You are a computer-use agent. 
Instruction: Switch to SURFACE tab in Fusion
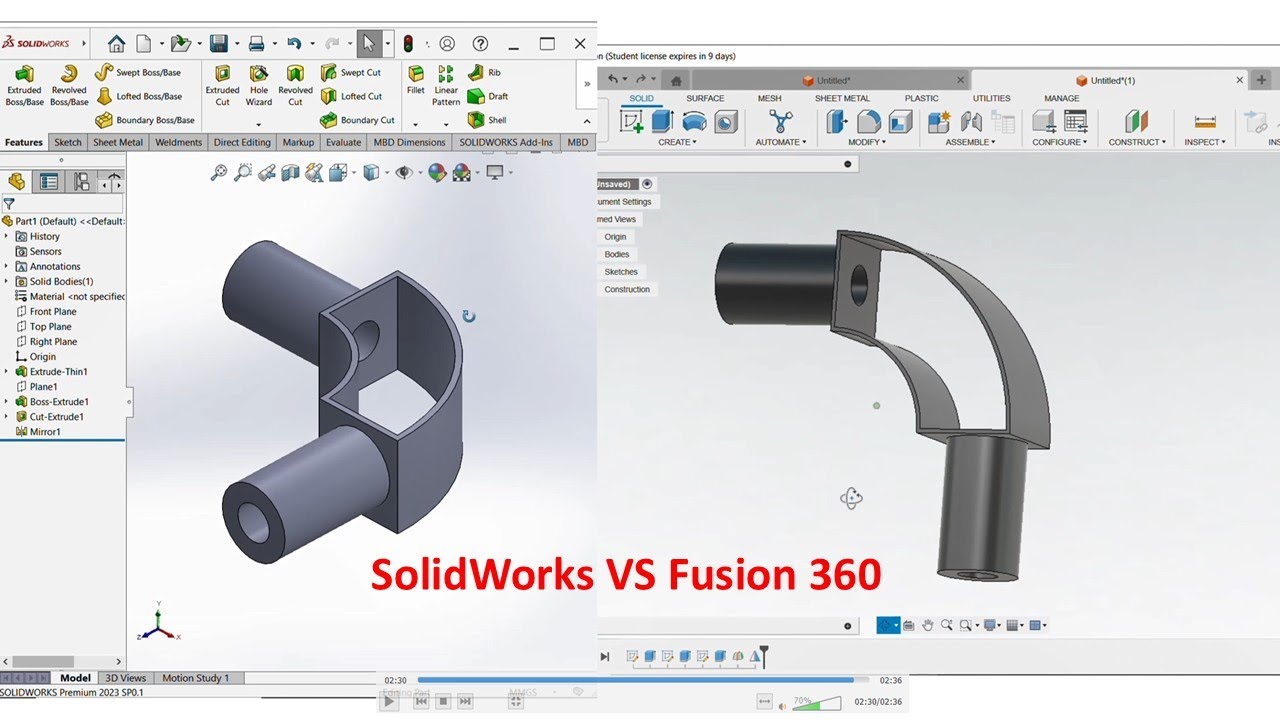pyautogui.click(x=705, y=98)
